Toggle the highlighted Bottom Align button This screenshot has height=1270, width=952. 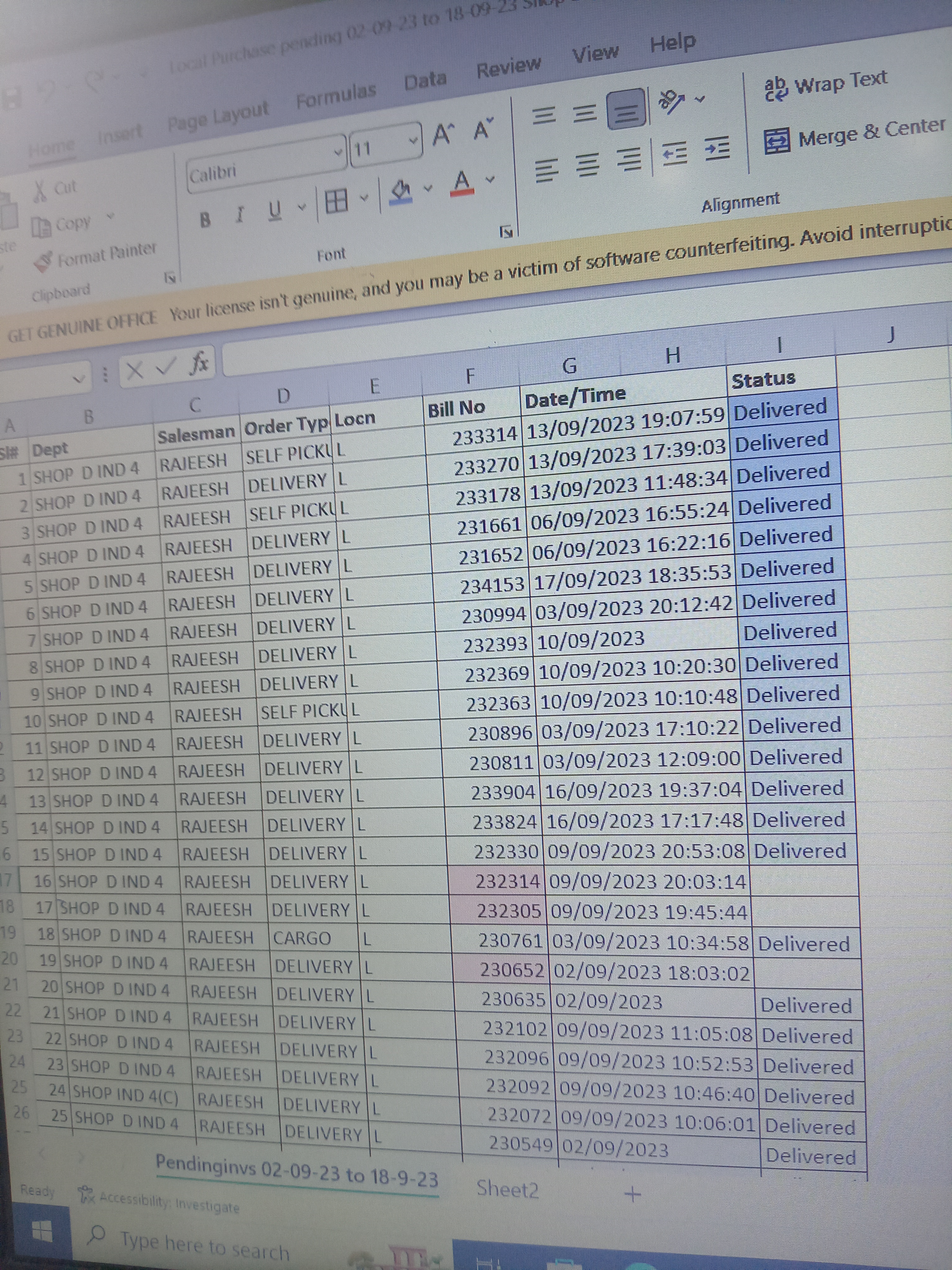coord(627,109)
